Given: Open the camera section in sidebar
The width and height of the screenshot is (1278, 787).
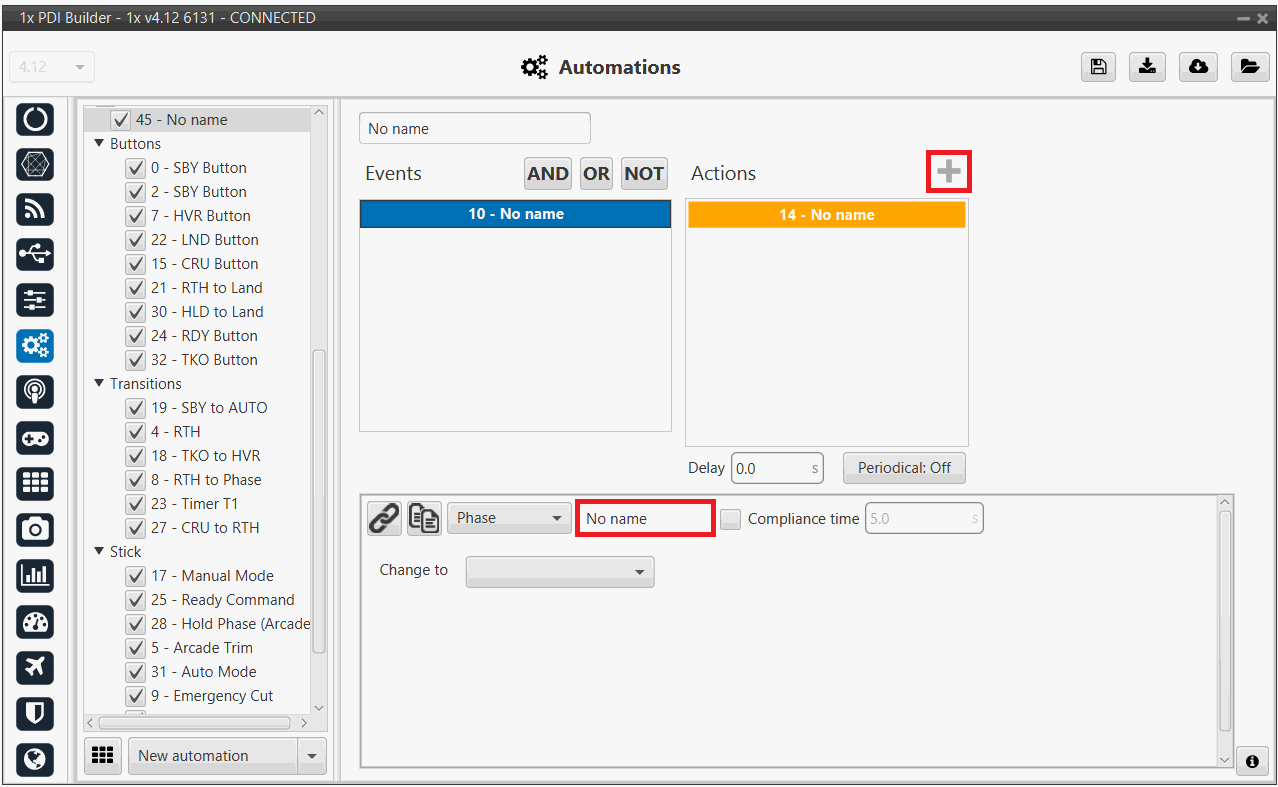Looking at the screenshot, I should click(x=36, y=529).
